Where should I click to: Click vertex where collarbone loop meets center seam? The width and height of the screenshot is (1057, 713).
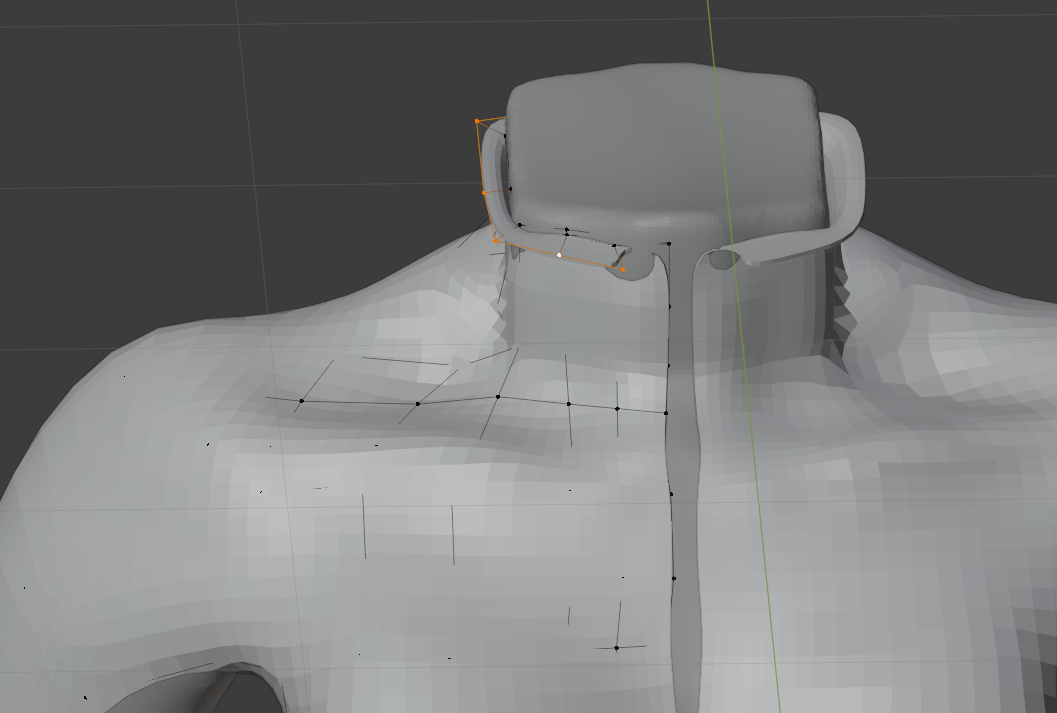(666, 412)
